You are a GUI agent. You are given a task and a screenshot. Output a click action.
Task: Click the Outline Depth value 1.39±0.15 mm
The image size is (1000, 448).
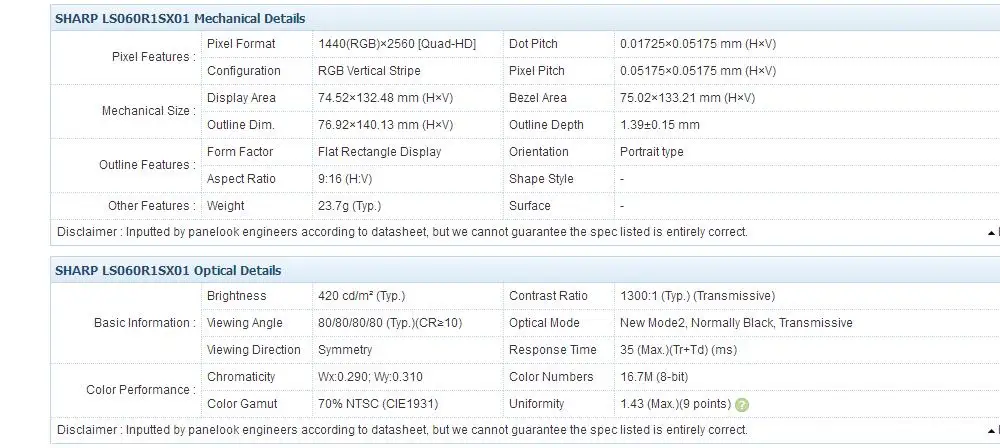click(x=660, y=125)
